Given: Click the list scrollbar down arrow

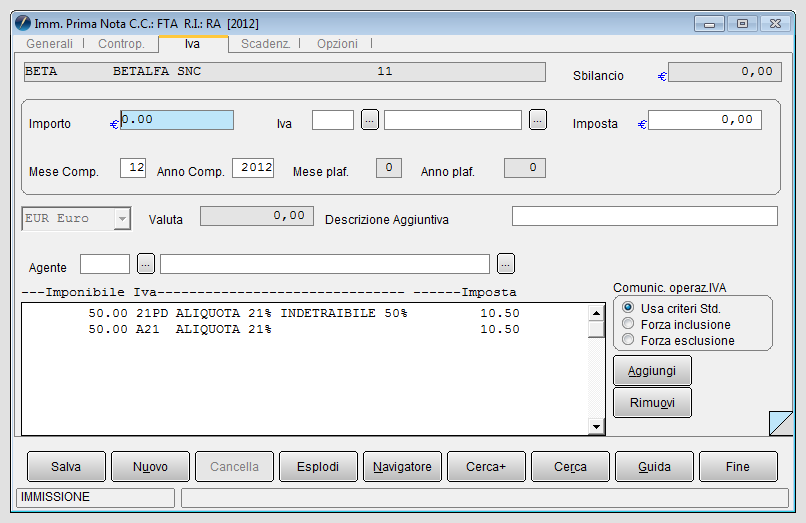Looking at the screenshot, I should (596, 426).
